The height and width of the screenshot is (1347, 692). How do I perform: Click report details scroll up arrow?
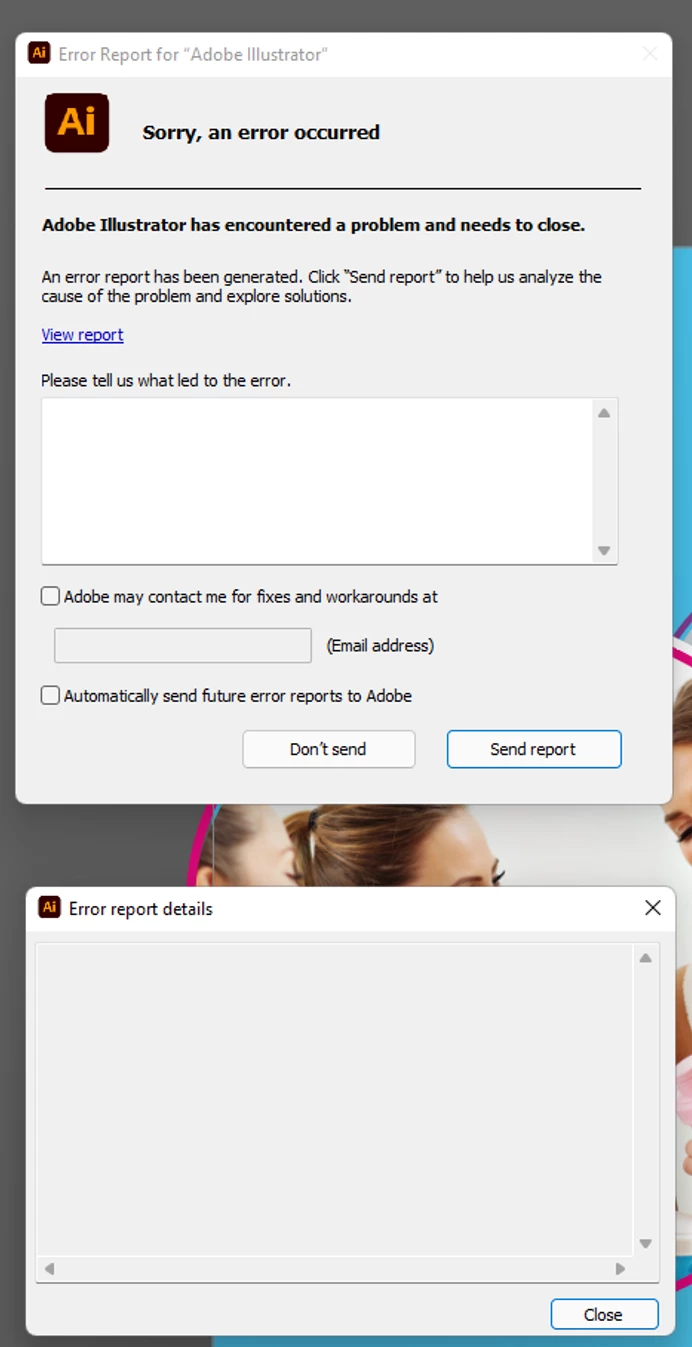pos(646,958)
